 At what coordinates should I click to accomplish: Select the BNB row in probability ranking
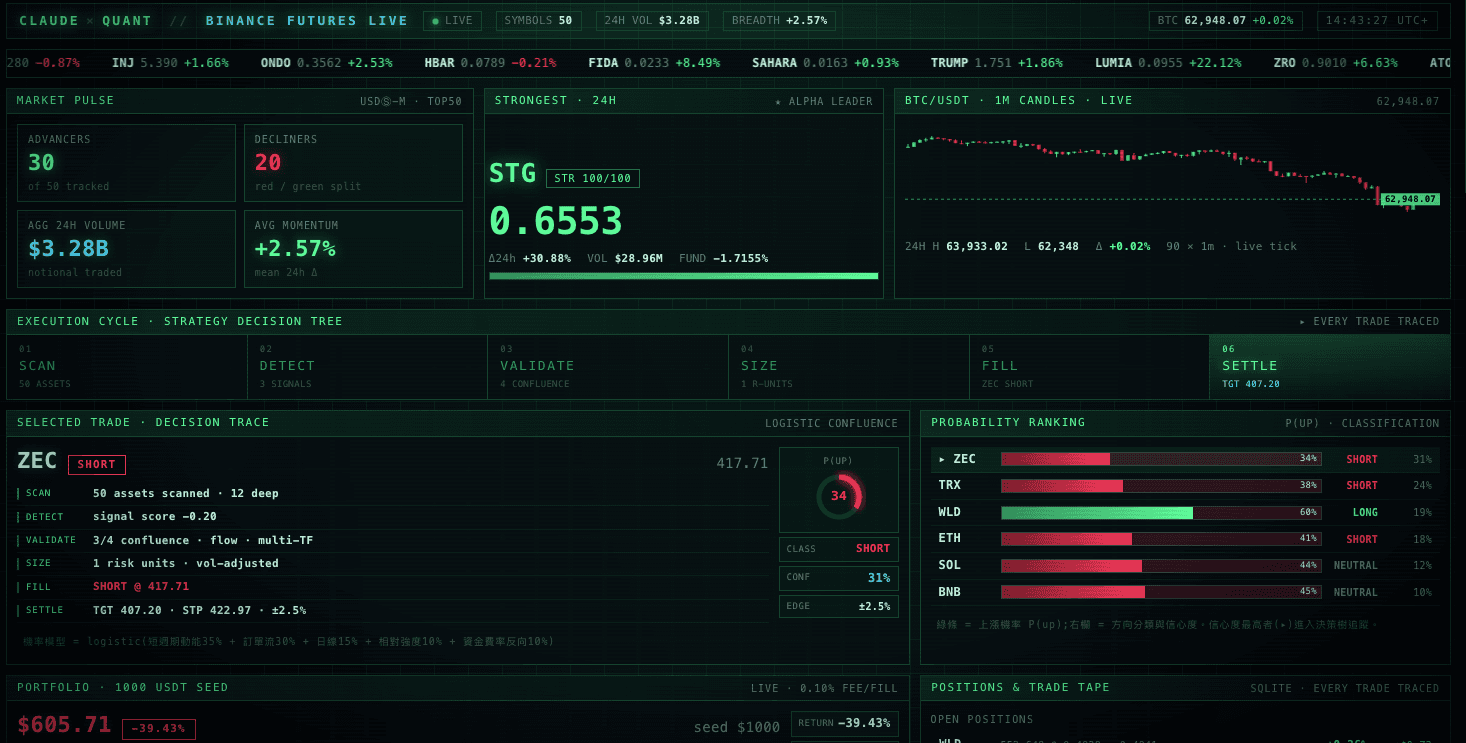coord(1185,592)
